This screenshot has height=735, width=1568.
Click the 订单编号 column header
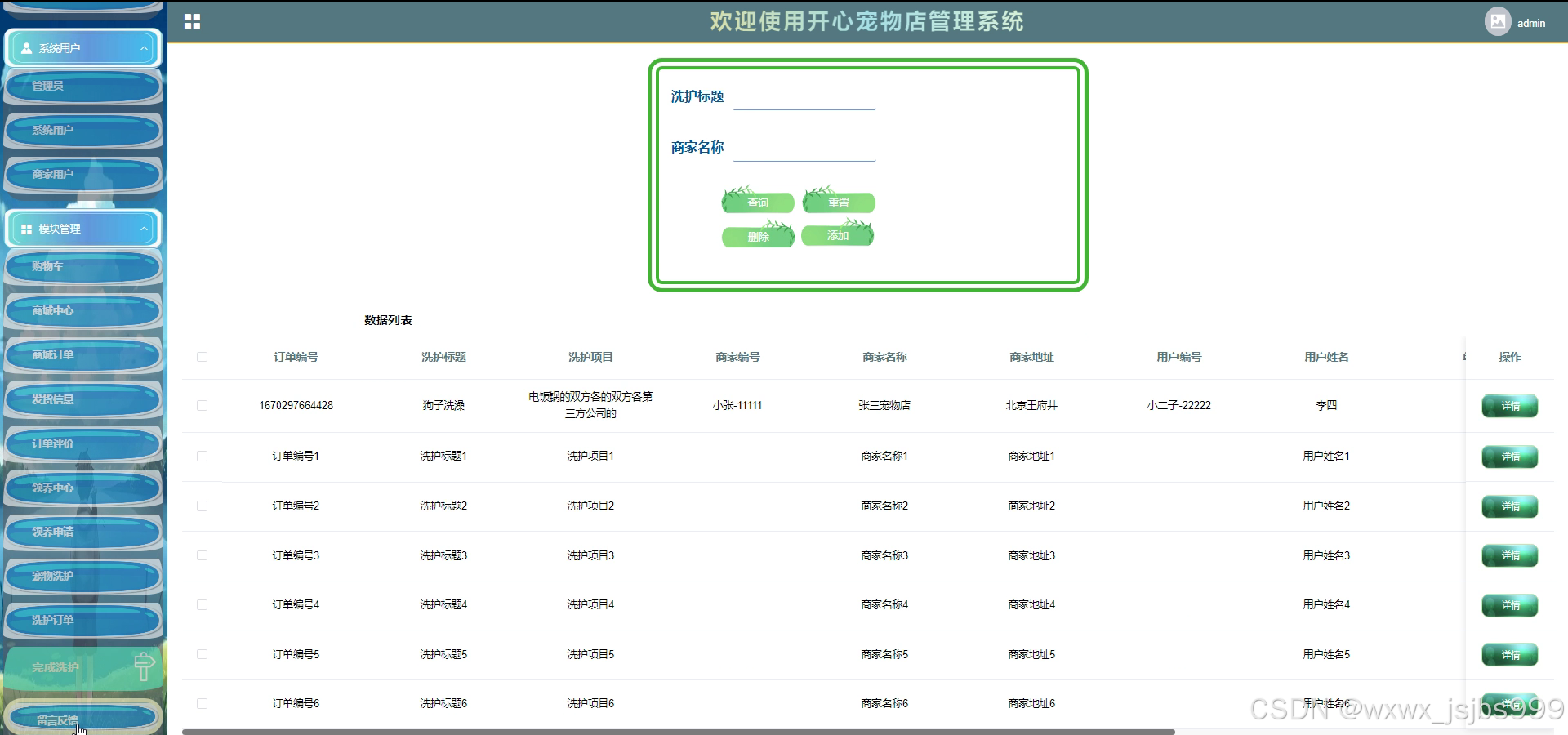click(296, 357)
